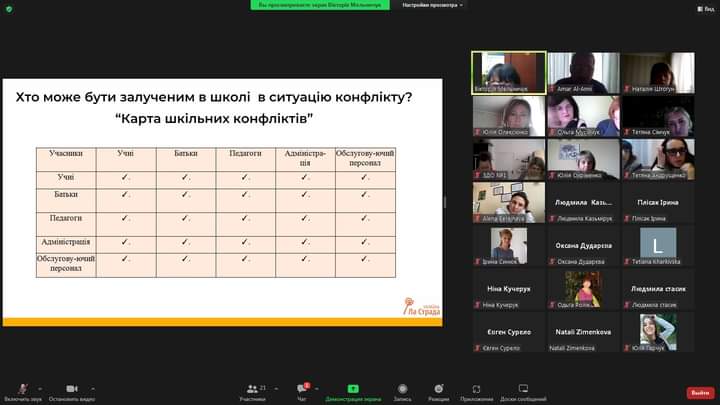Open the Reactions menu icon
Image resolution: width=720 pixels, height=405 pixels.
pos(438,389)
